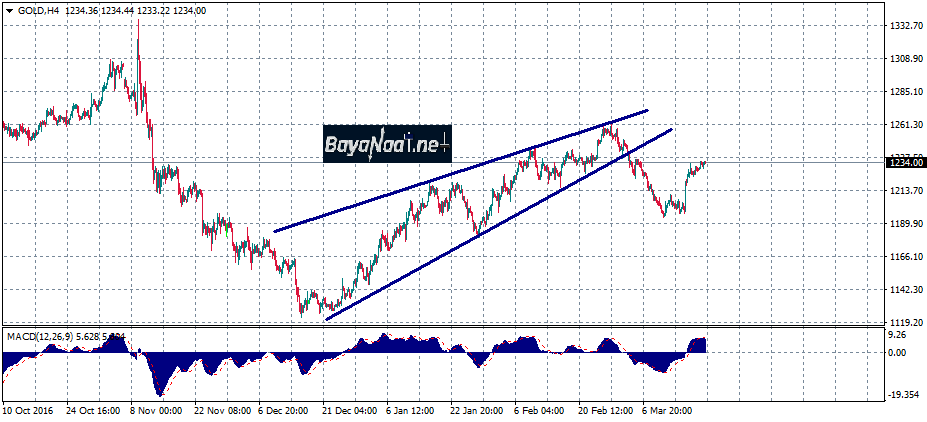Click the BayaNaat.net watermark logo

point(387,145)
